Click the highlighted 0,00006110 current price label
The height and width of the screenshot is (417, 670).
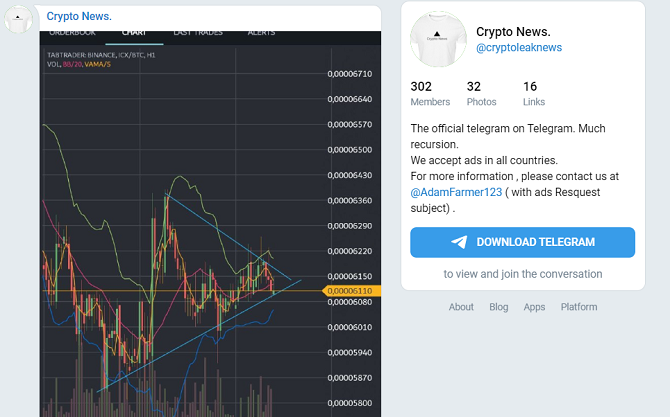(351, 291)
